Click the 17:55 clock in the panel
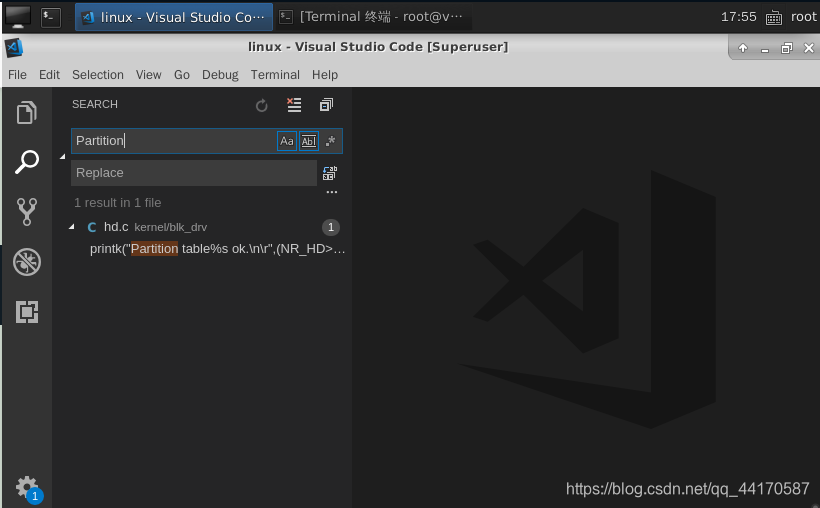The image size is (820, 508). pos(738,17)
